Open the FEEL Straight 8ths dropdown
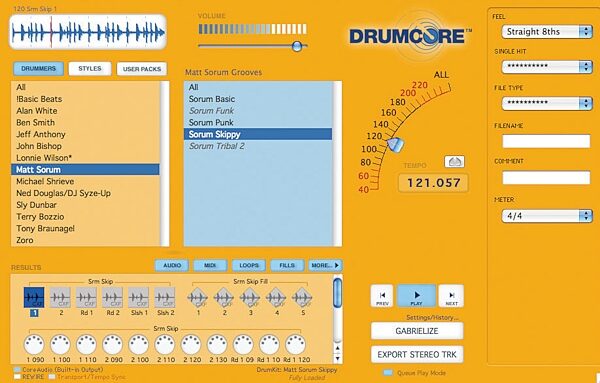 coord(547,32)
